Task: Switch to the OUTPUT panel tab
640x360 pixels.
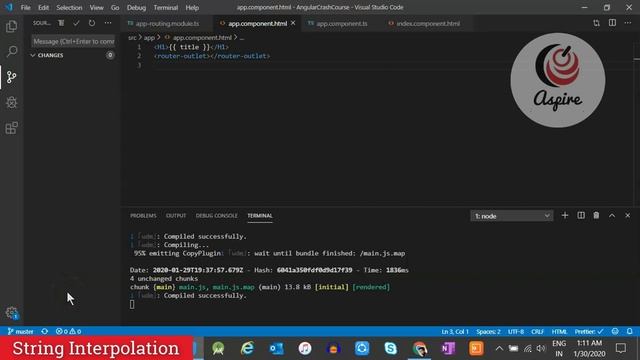Action: pos(176,216)
